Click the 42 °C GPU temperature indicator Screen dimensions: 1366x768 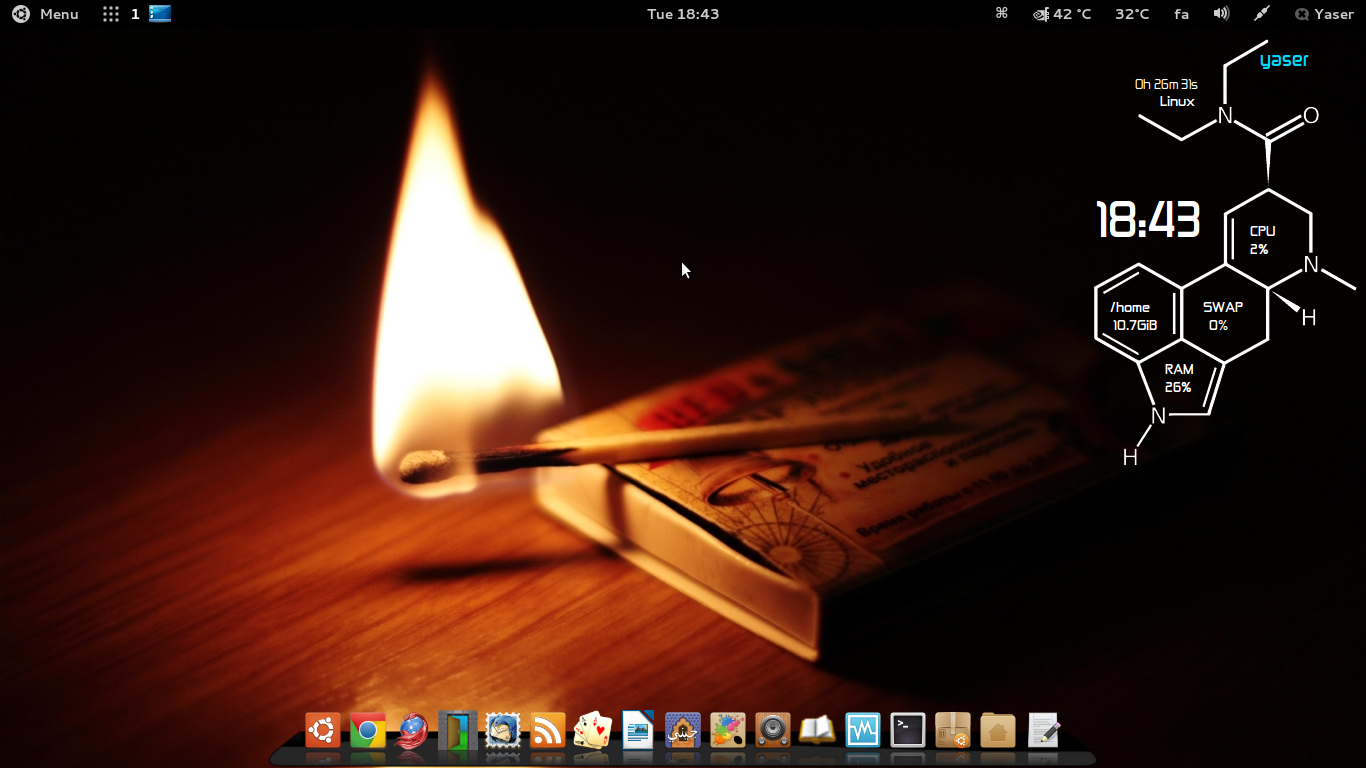pyautogui.click(x=1062, y=14)
